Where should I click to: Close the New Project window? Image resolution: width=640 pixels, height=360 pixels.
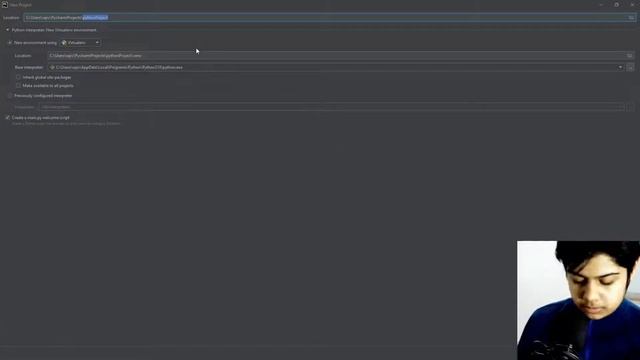[x=632, y=5]
